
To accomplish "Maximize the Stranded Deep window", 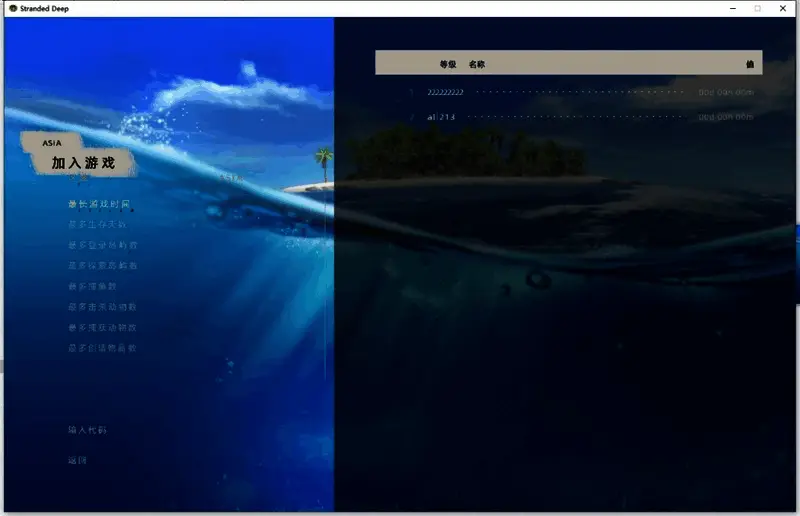I will [757, 8].
